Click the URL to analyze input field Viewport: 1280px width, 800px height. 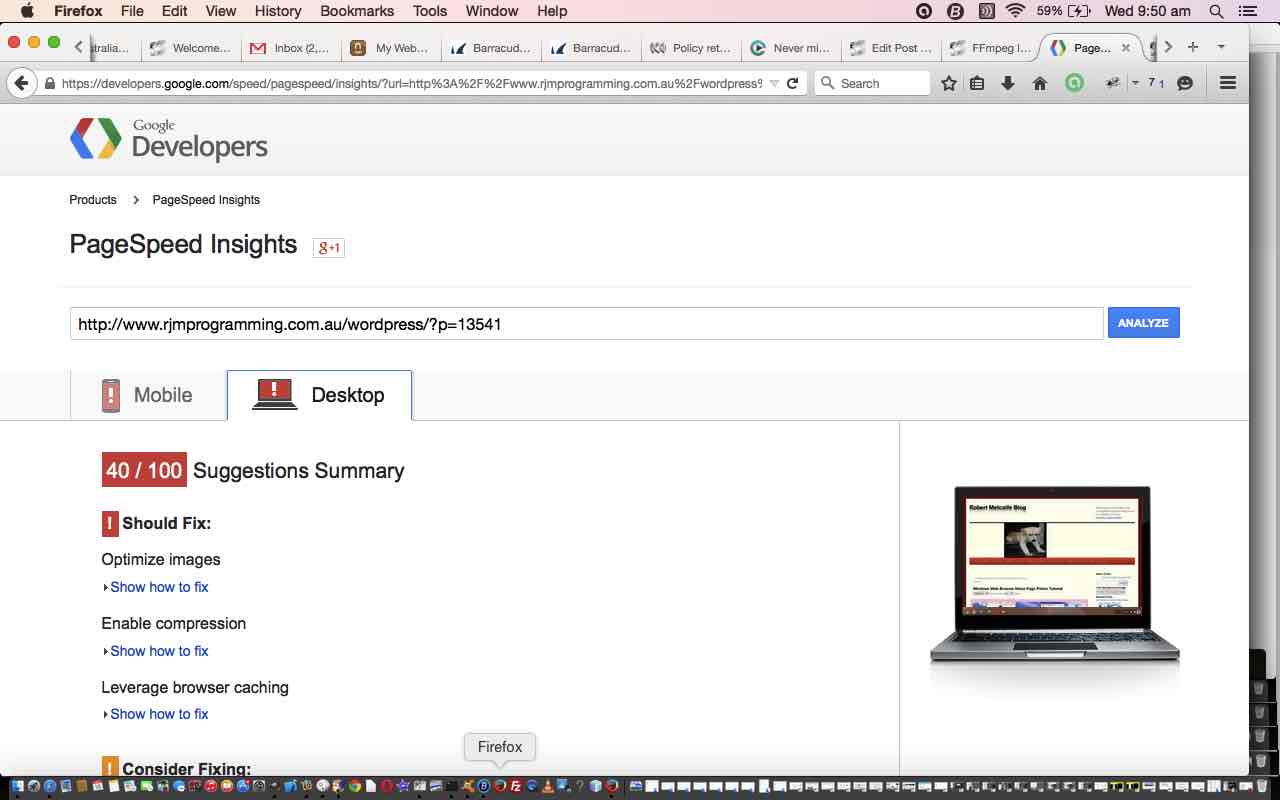tap(586, 324)
